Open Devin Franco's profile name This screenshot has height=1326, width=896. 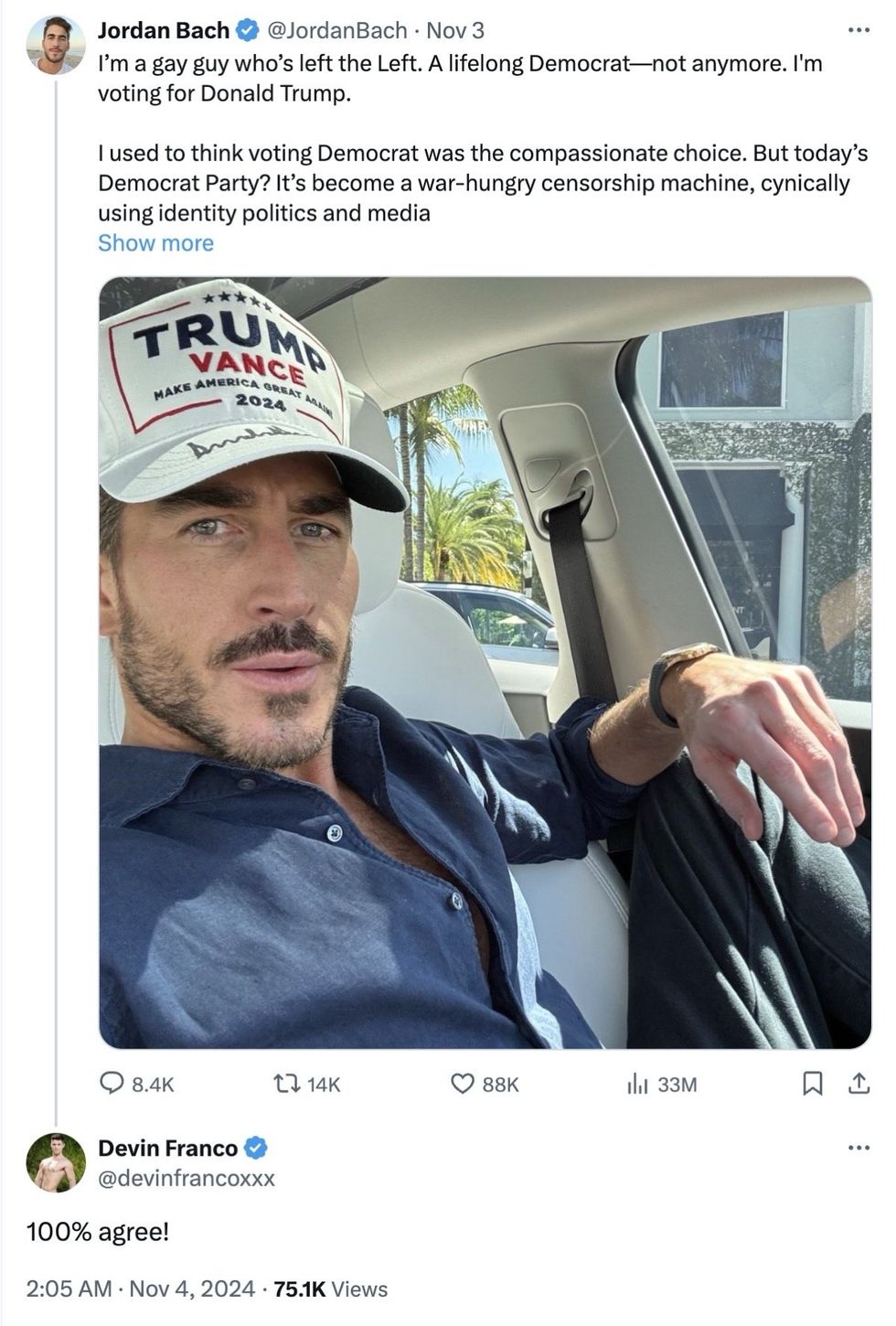(168, 1148)
